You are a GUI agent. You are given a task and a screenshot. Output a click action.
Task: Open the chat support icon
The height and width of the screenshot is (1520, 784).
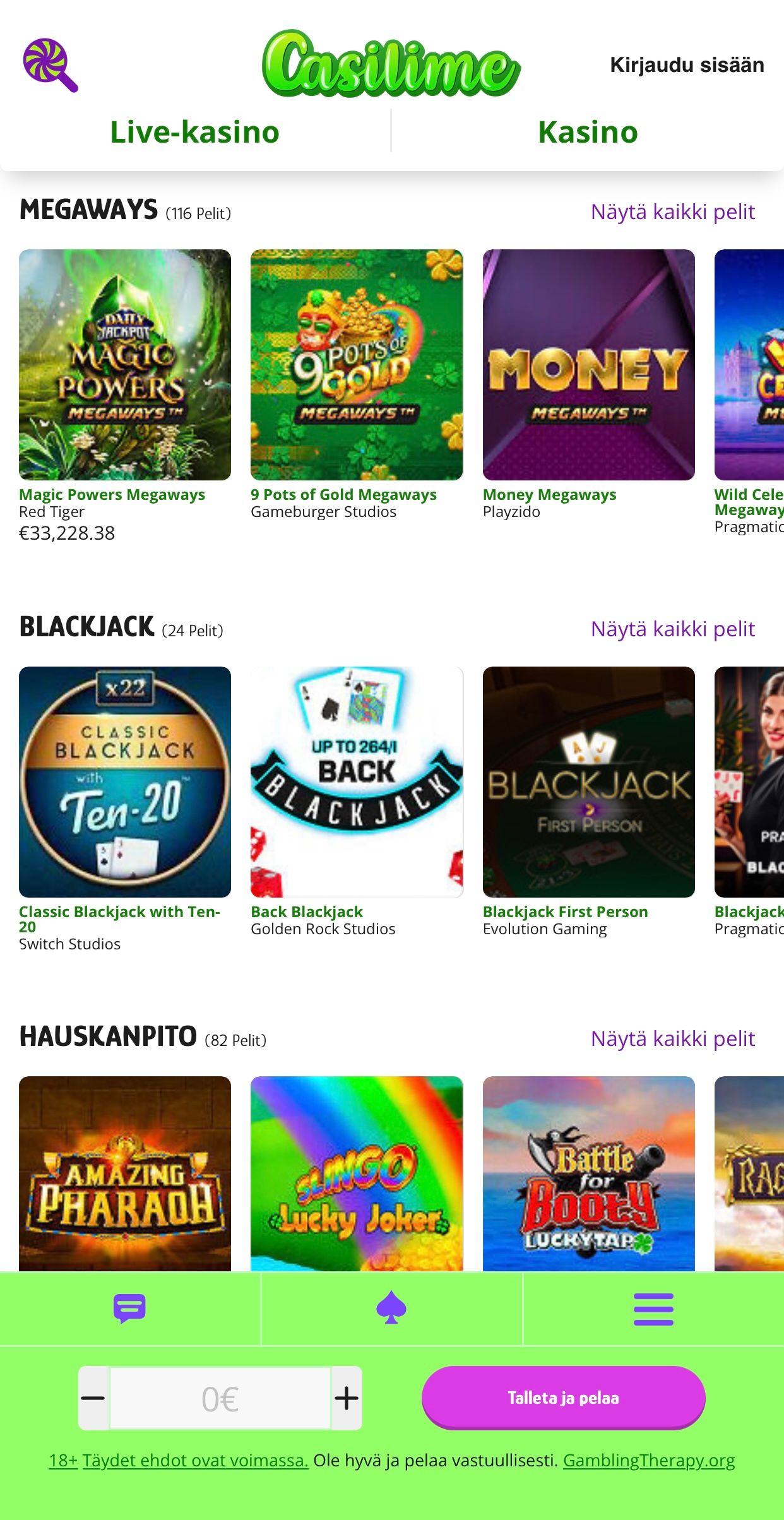(129, 1309)
